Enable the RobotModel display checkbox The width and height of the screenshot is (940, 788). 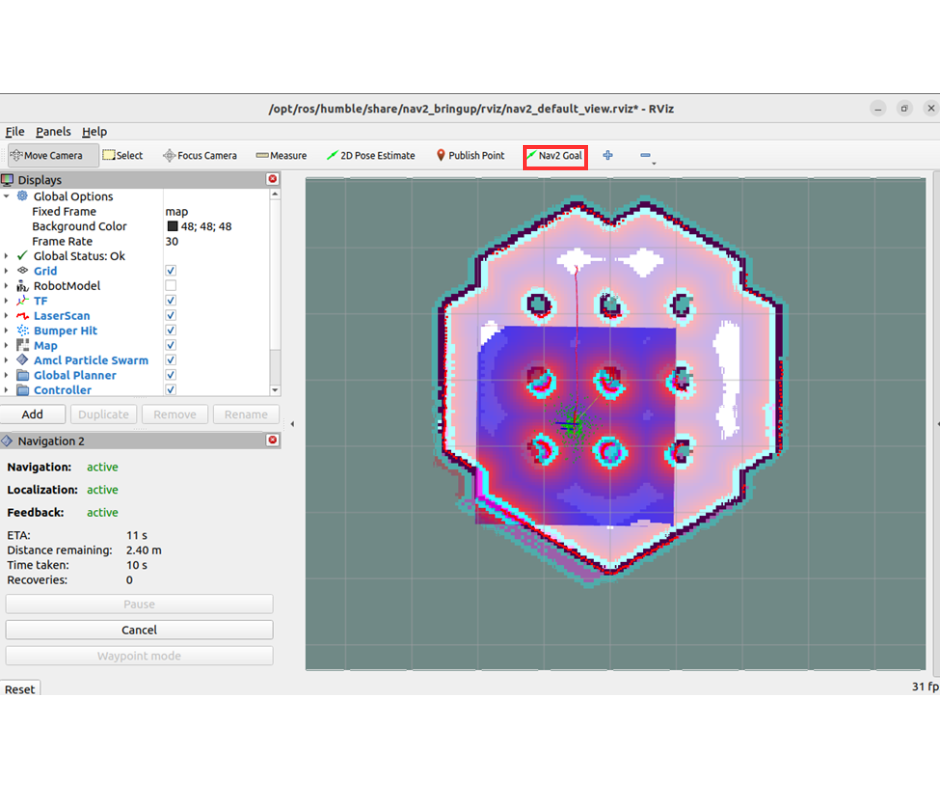pos(171,286)
